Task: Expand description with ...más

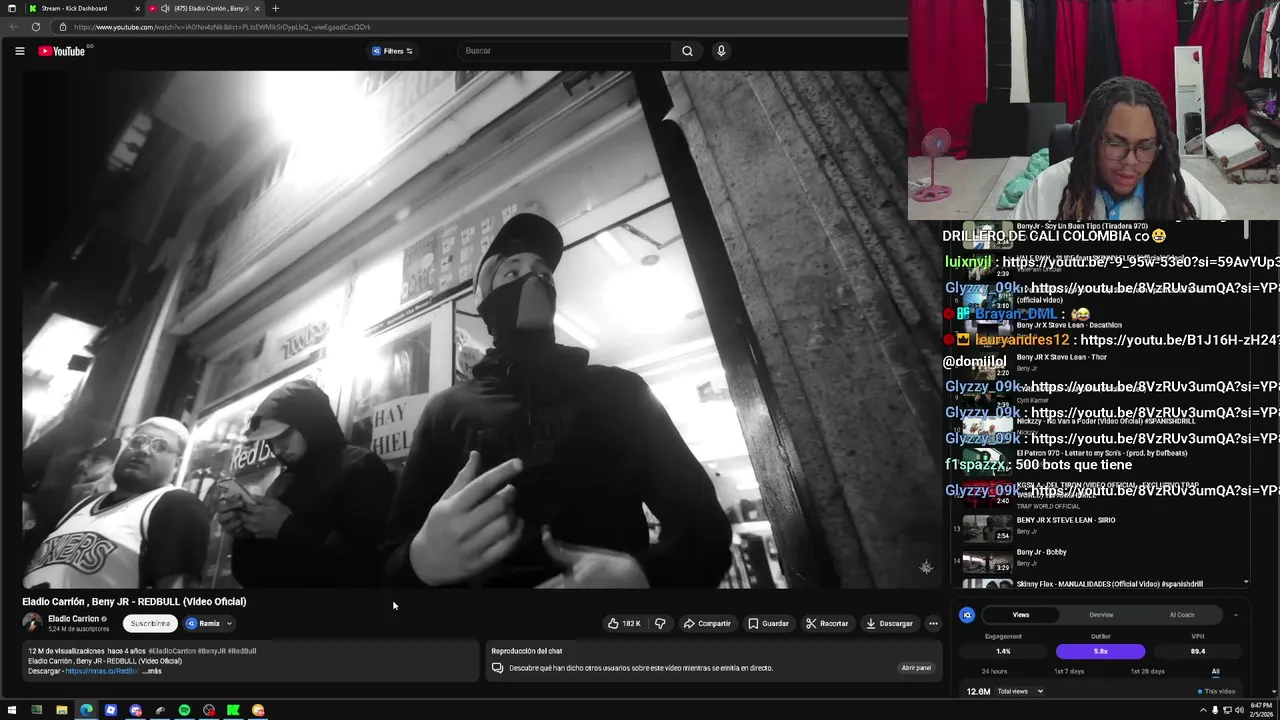Action: click(x=152, y=671)
